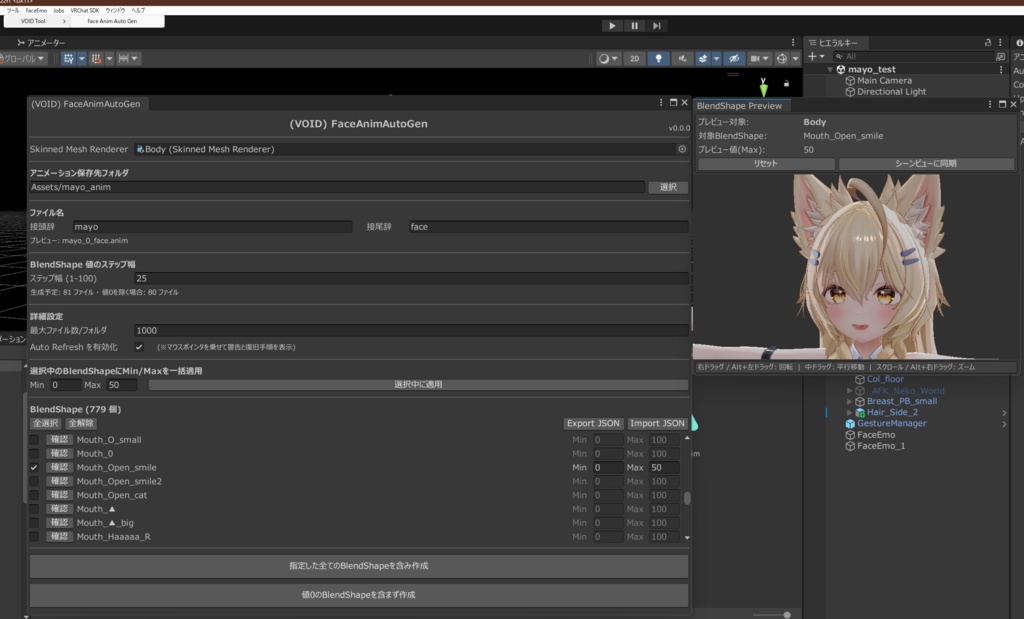Switch to the アニメーター tab

41,42
